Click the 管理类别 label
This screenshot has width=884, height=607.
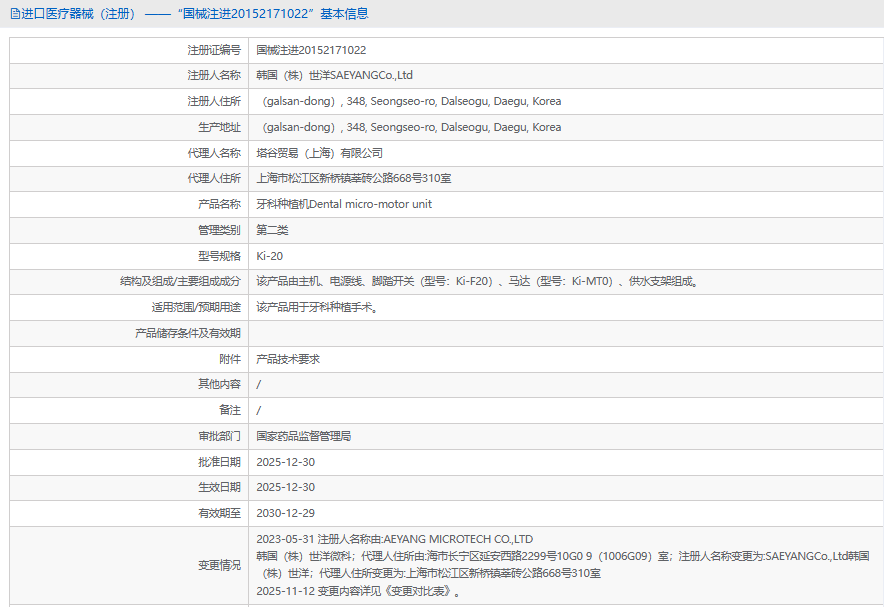[219, 230]
